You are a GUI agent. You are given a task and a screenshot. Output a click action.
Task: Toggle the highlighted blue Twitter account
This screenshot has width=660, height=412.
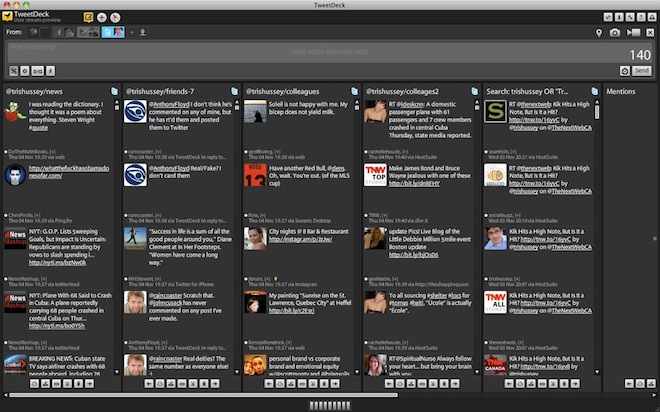113,32
